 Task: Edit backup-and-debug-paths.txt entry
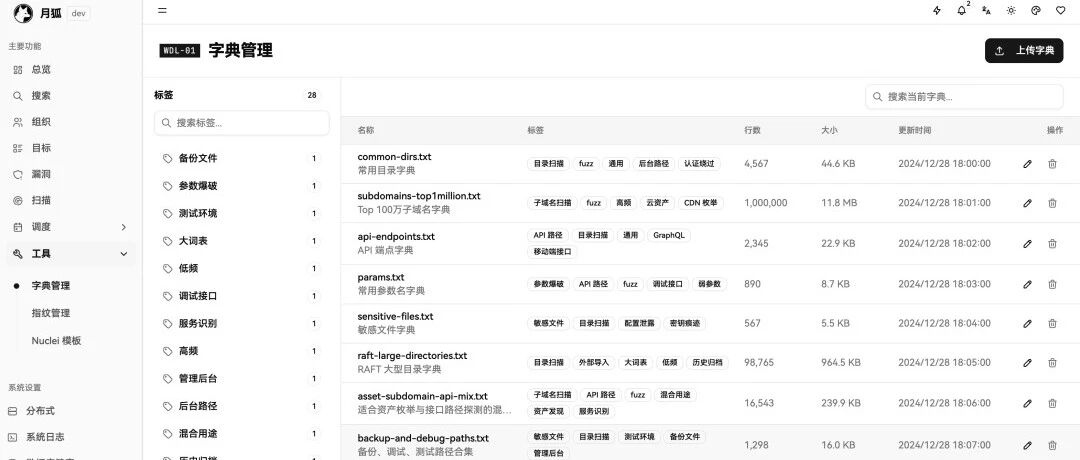point(1028,446)
